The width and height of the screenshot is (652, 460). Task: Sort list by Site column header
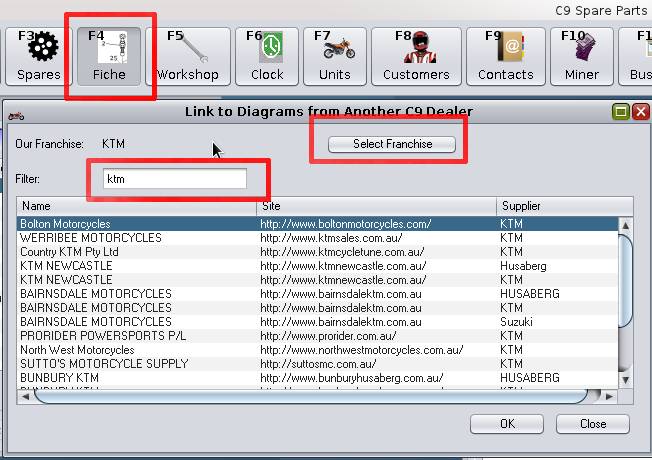click(x=376, y=206)
